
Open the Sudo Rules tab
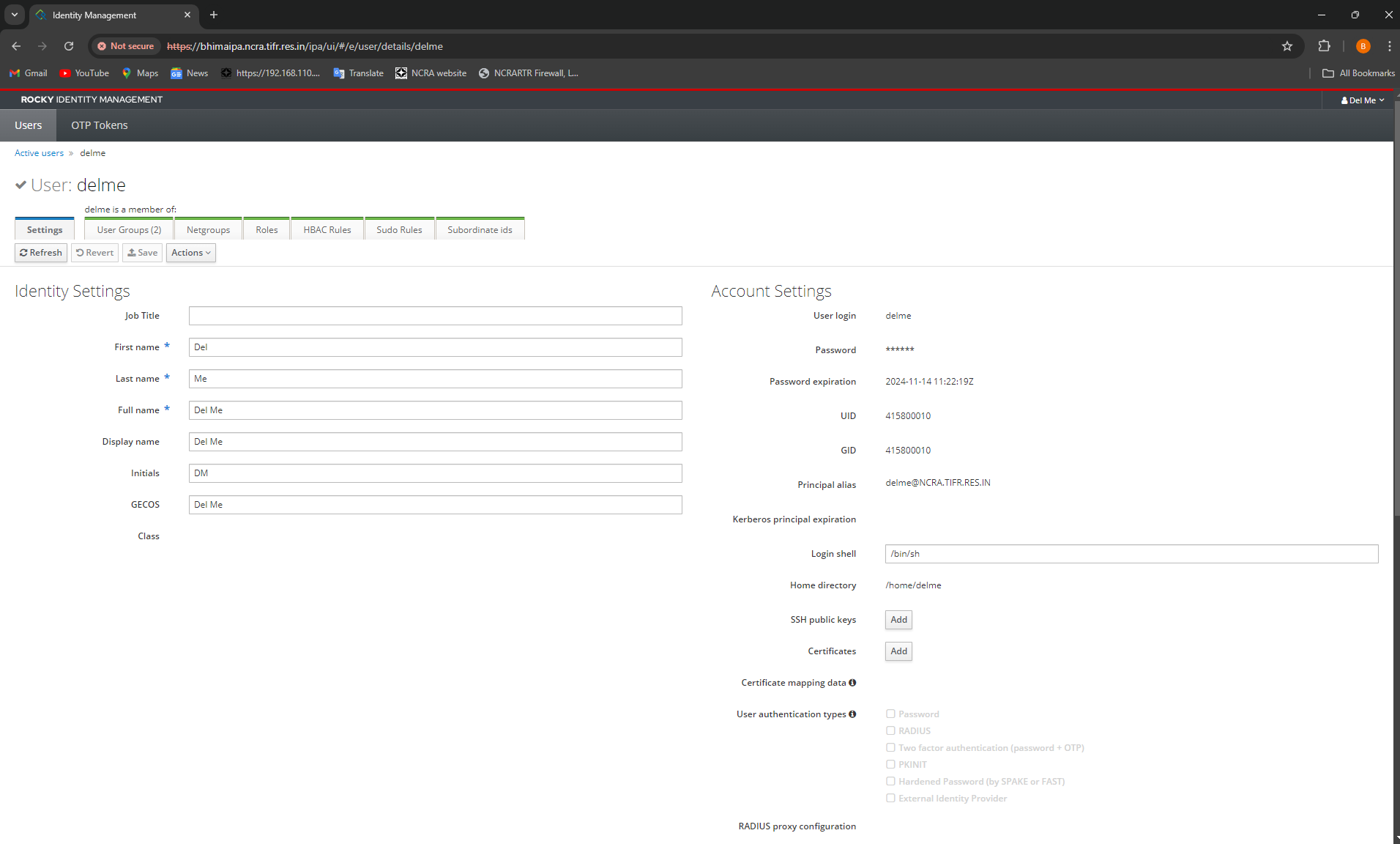click(399, 229)
